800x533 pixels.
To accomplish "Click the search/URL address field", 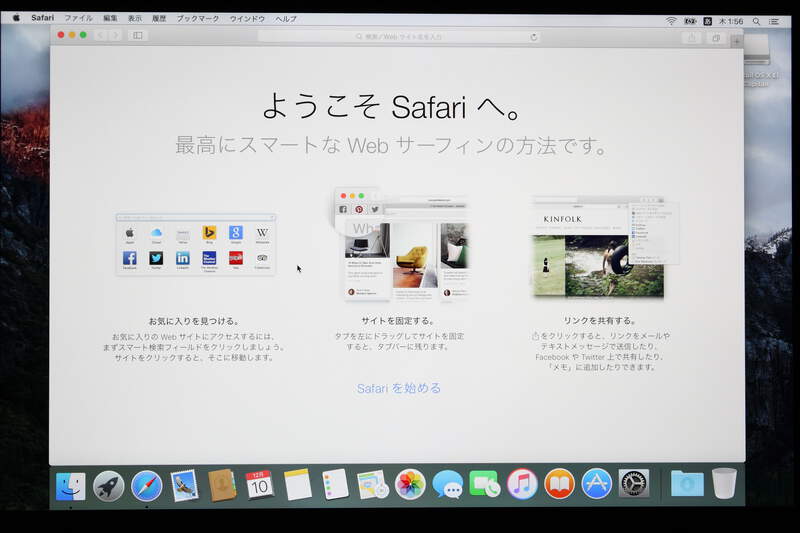I will (398, 37).
